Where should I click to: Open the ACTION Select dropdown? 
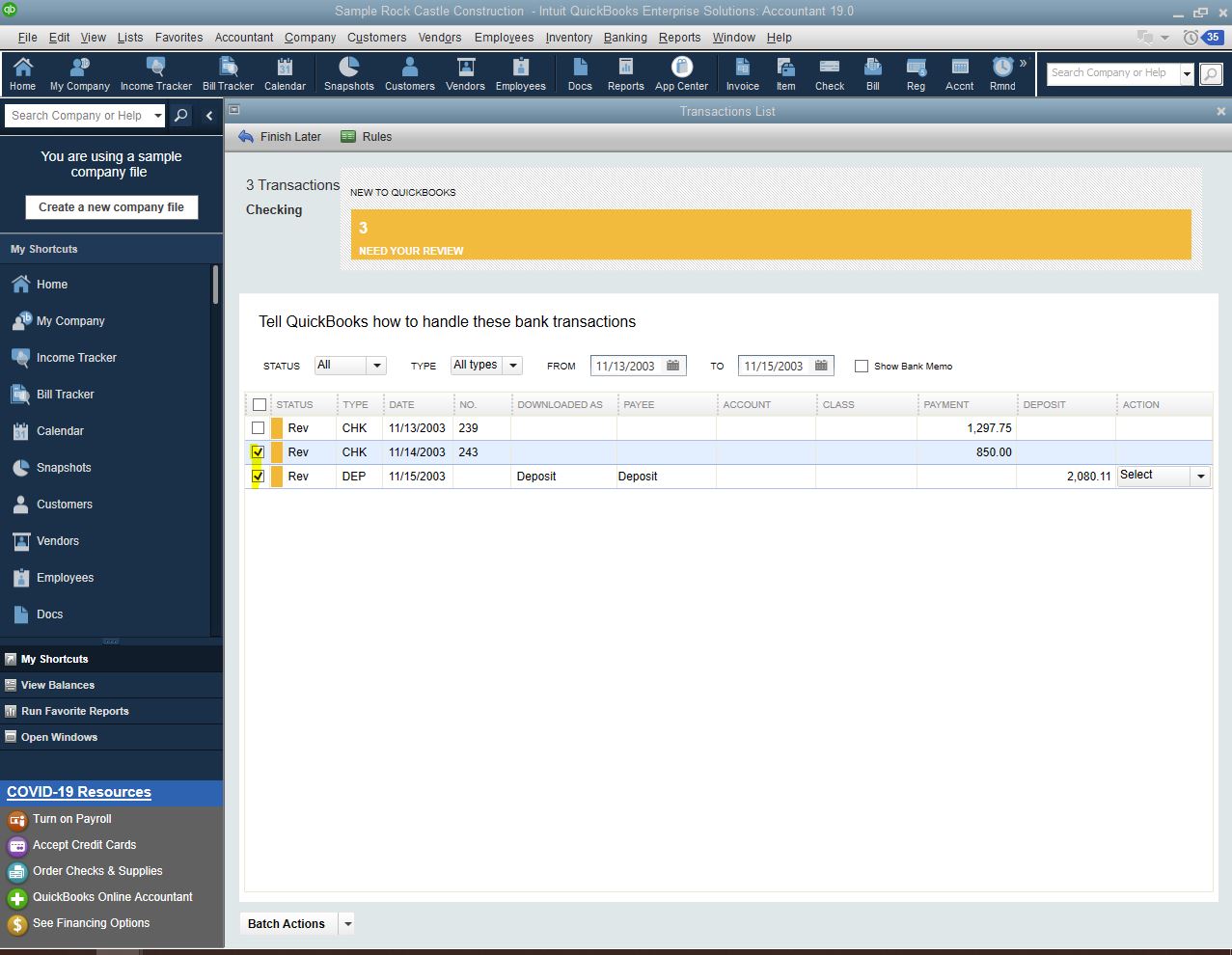pos(1201,477)
